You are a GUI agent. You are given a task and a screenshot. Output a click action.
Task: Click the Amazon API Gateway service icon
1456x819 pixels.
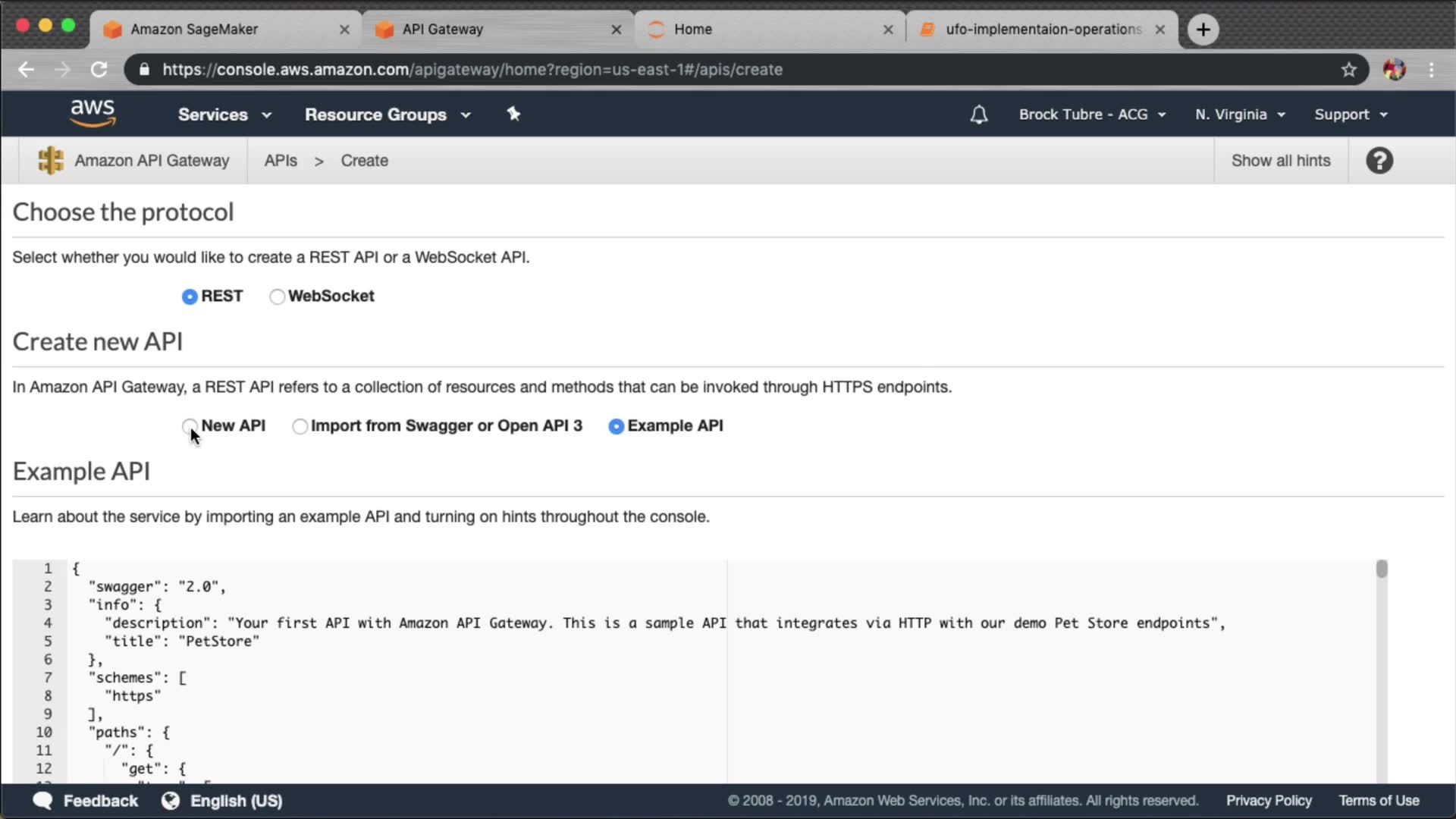point(51,160)
